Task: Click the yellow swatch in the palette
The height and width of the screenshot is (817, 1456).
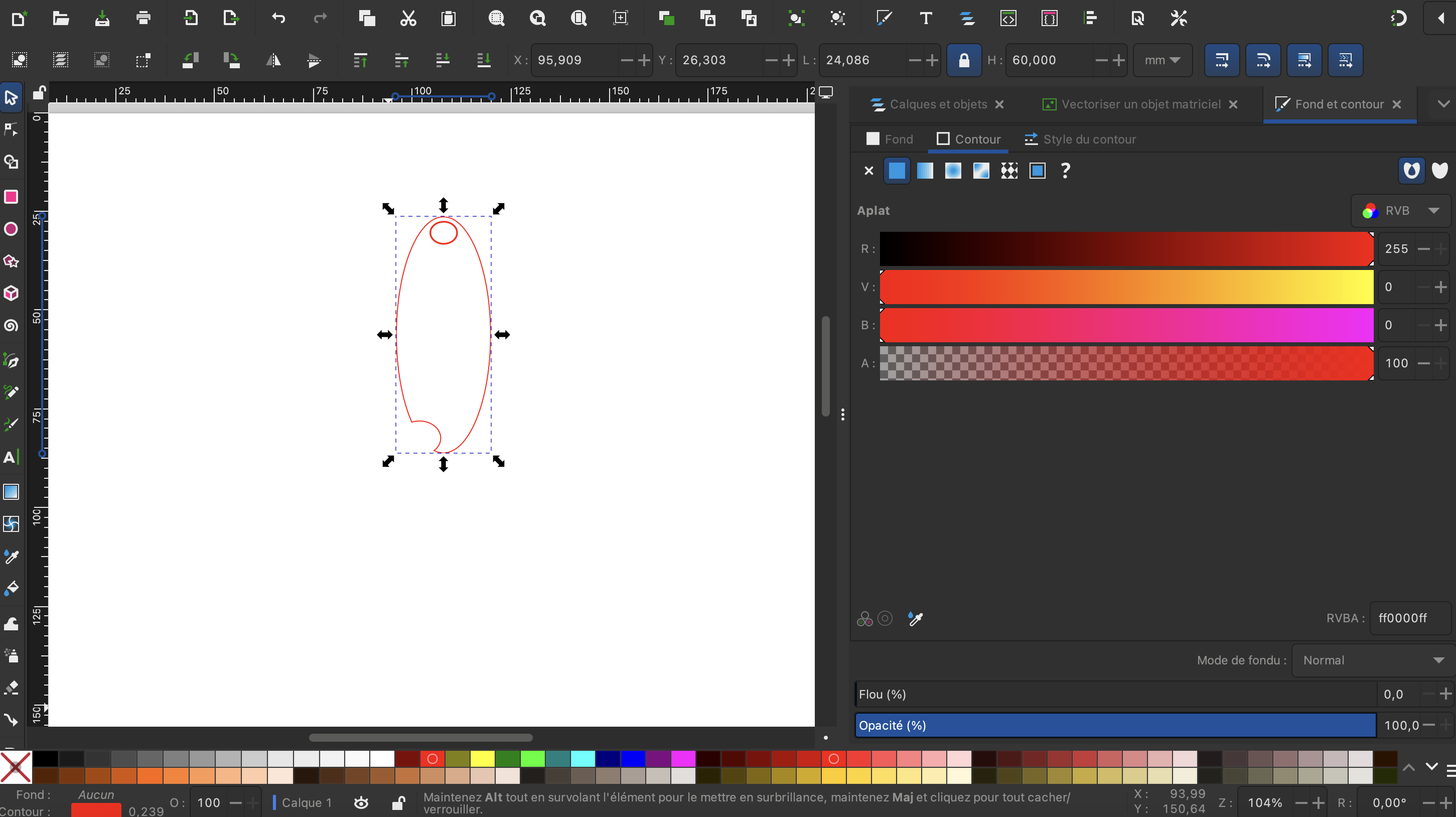Action: pos(482,759)
